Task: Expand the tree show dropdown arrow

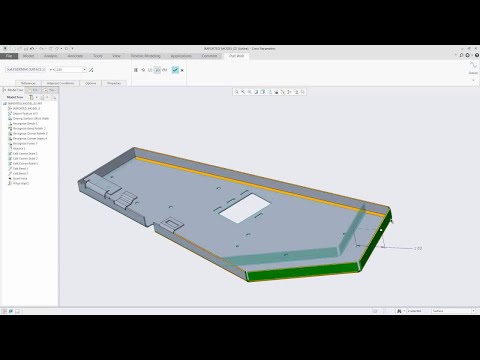Action: 47,97
